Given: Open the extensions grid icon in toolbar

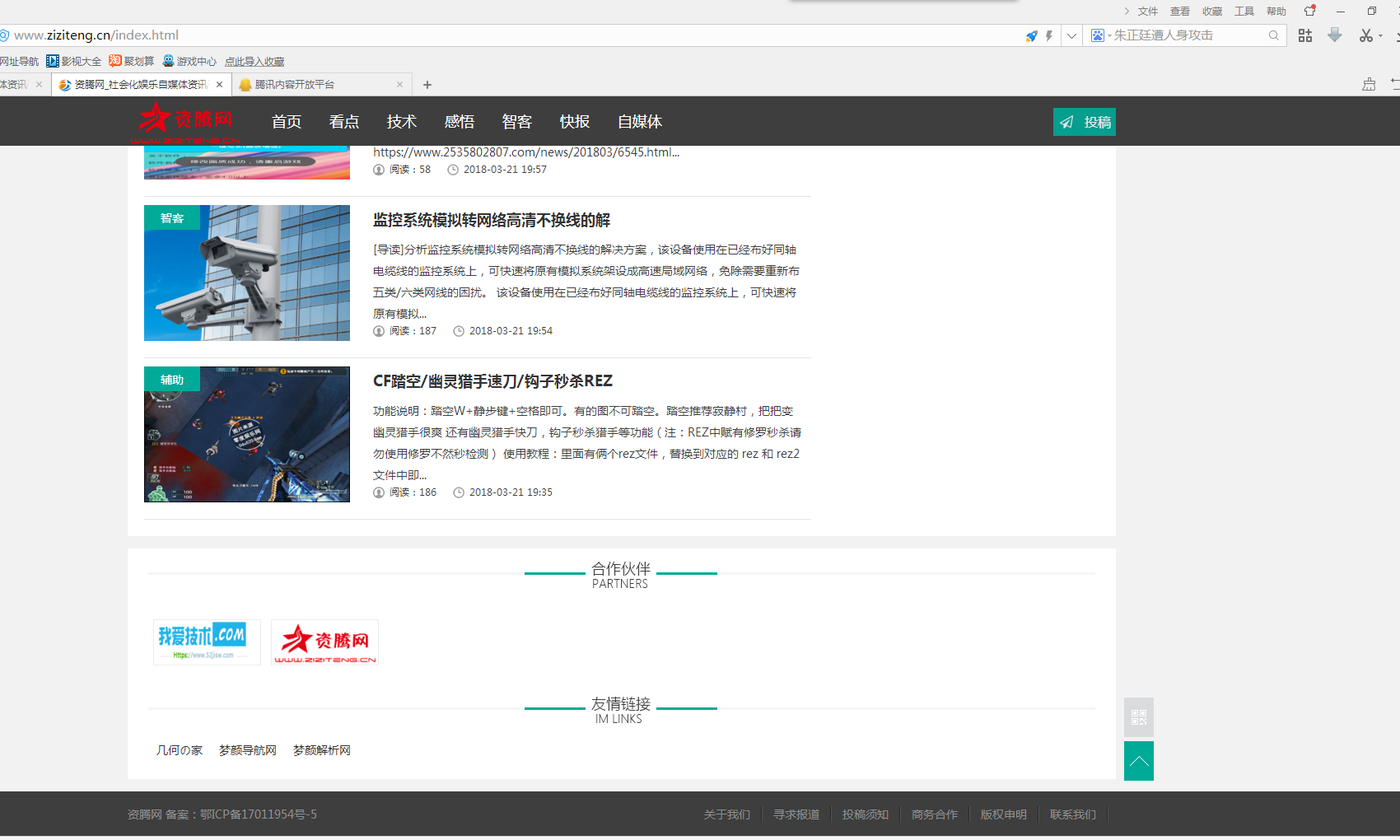Looking at the screenshot, I should 1305,35.
